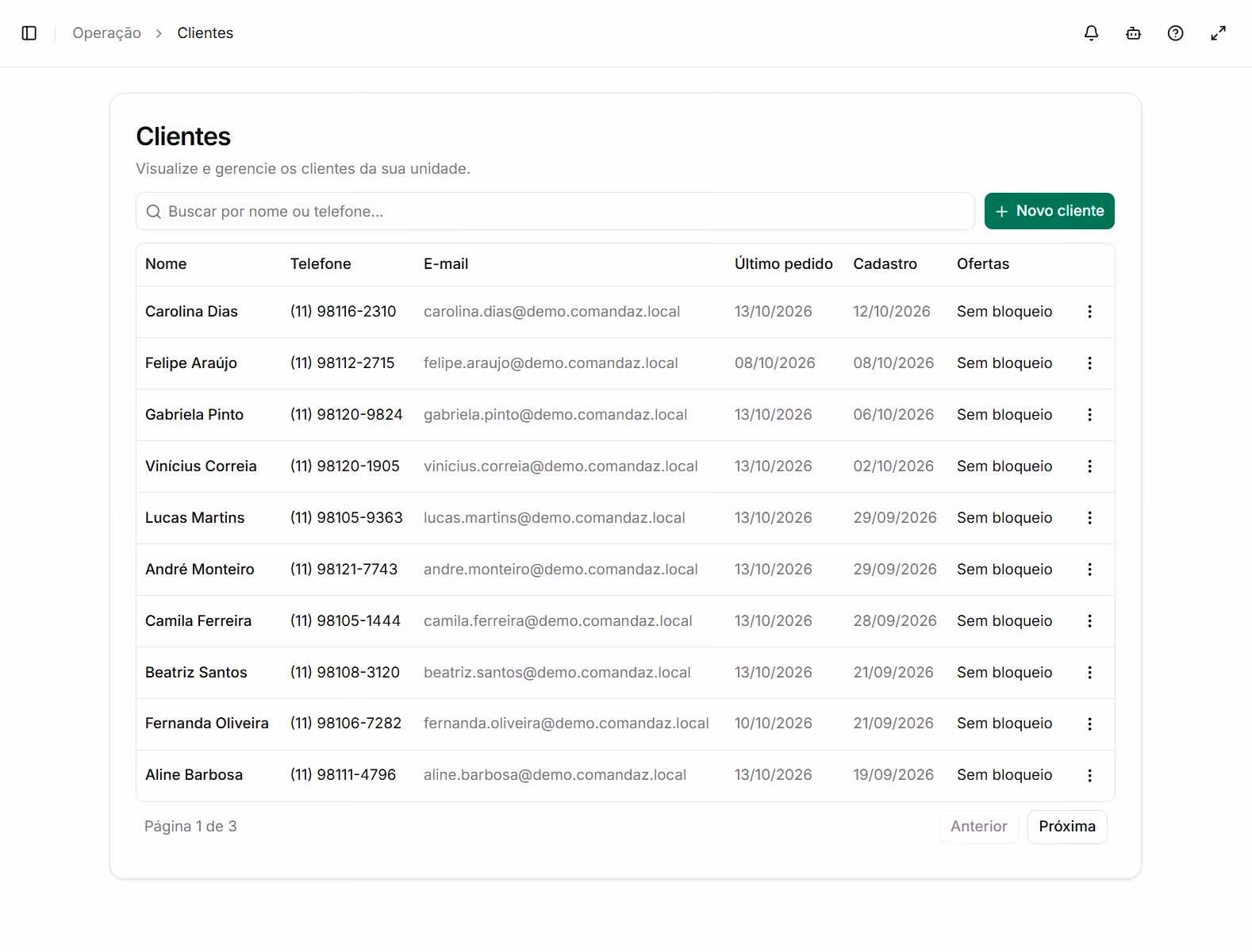Click the Clientes breadcrumb item
The image size is (1252, 952).
click(205, 33)
